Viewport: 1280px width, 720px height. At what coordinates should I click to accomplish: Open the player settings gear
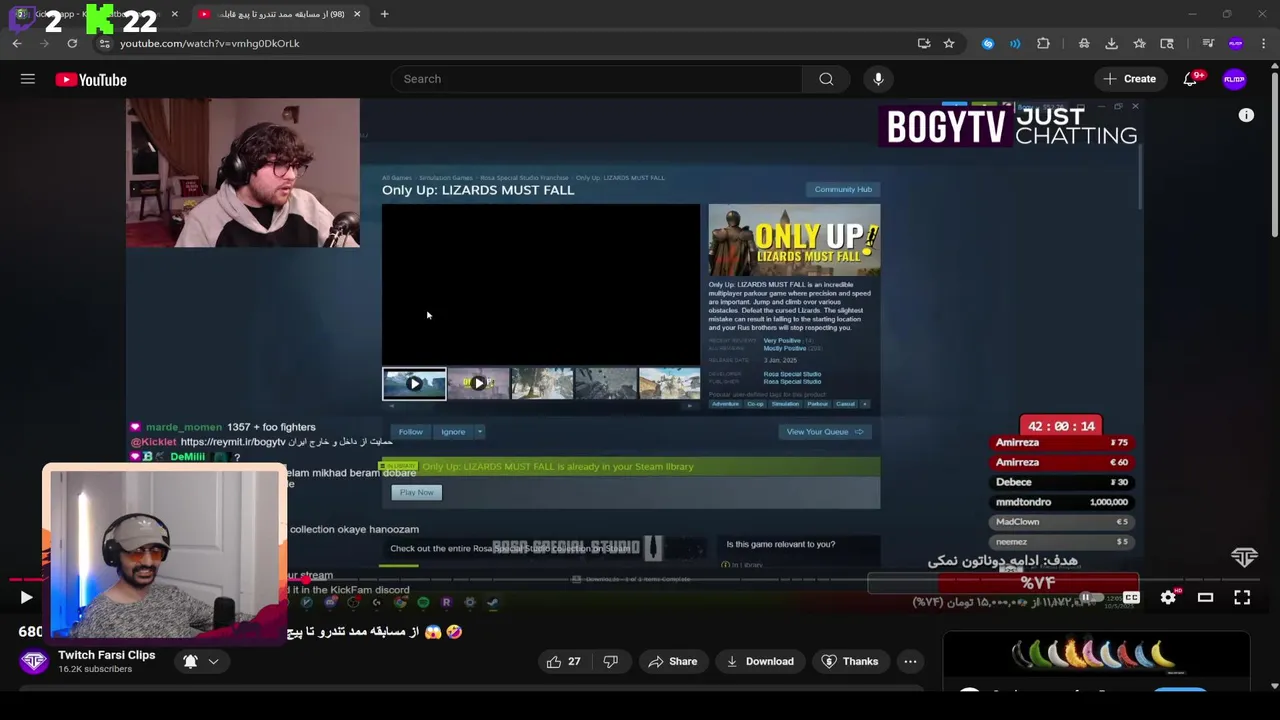coord(1168,597)
